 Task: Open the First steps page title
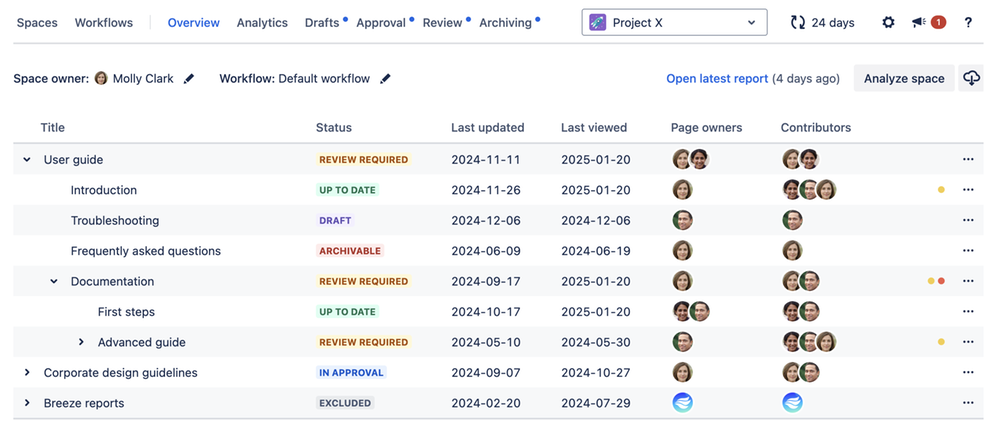click(126, 312)
